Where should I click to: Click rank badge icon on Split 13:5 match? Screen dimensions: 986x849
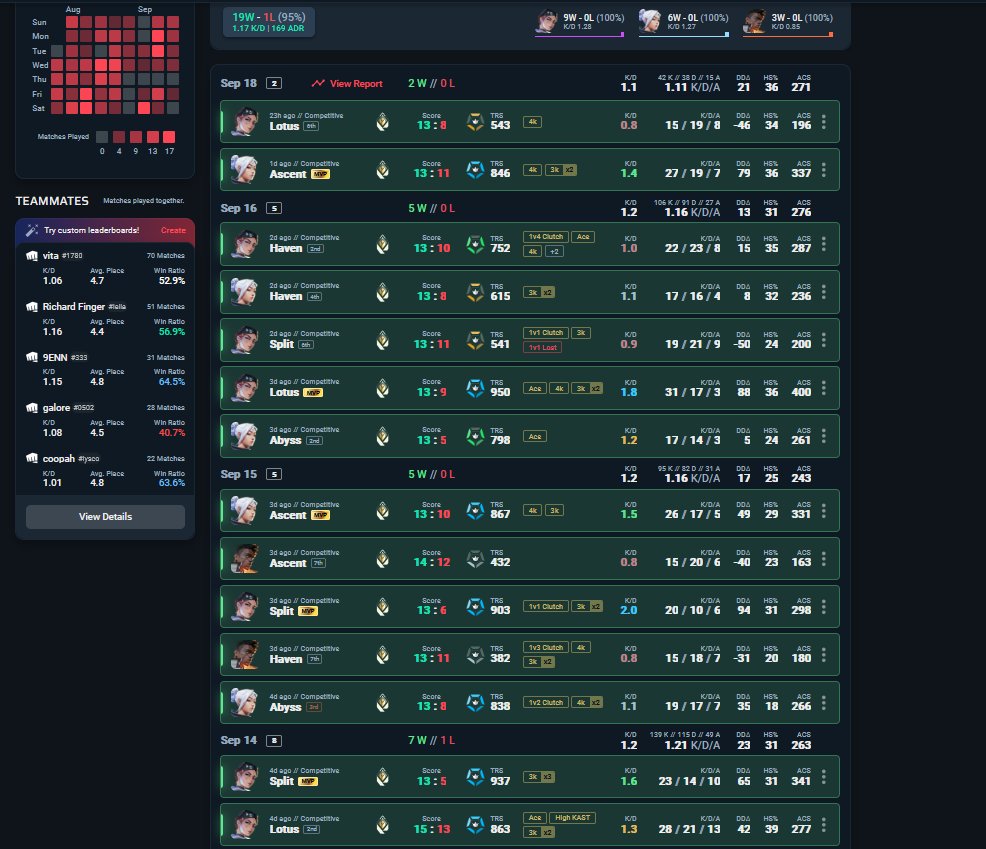coord(382,777)
